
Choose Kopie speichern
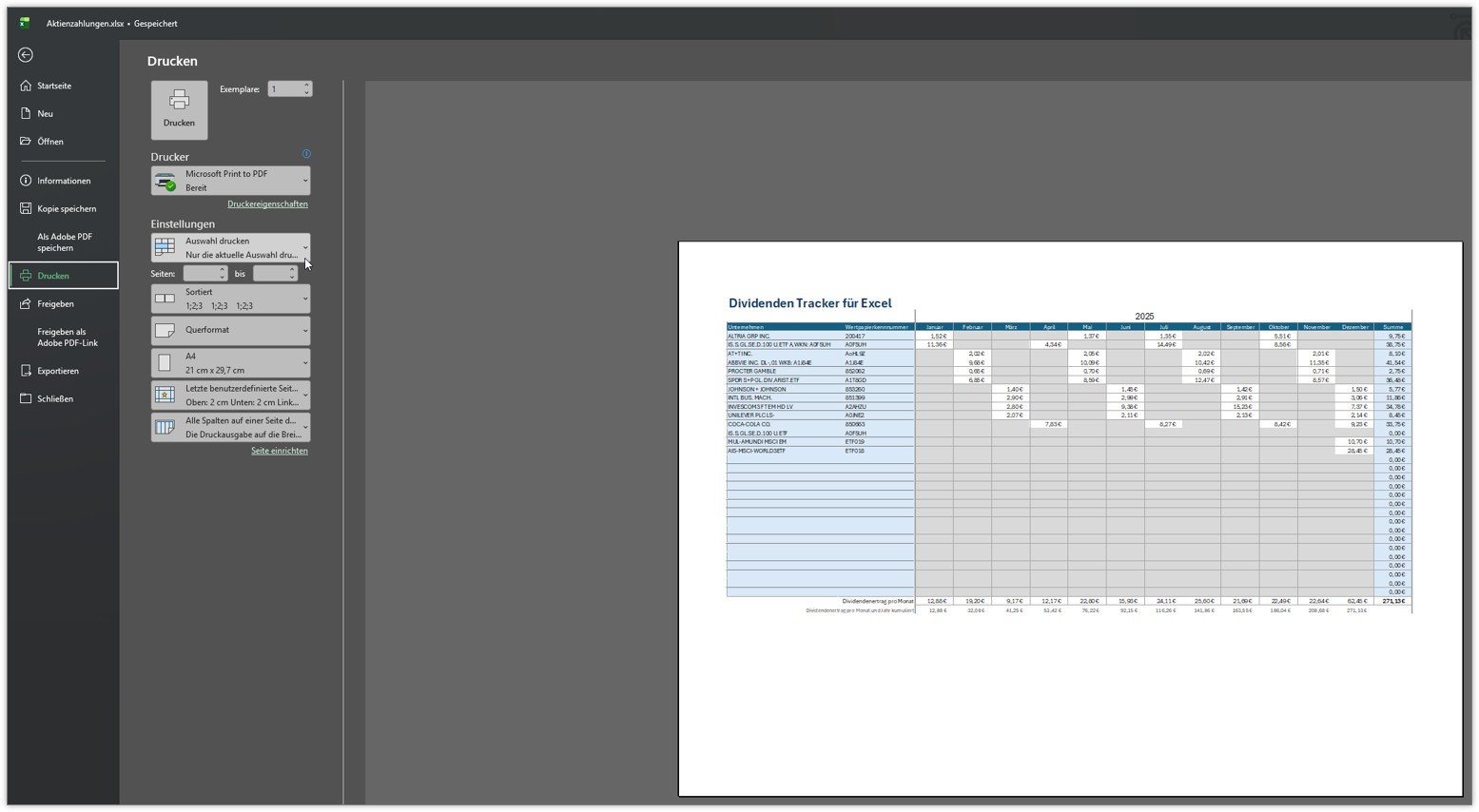[66, 209]
